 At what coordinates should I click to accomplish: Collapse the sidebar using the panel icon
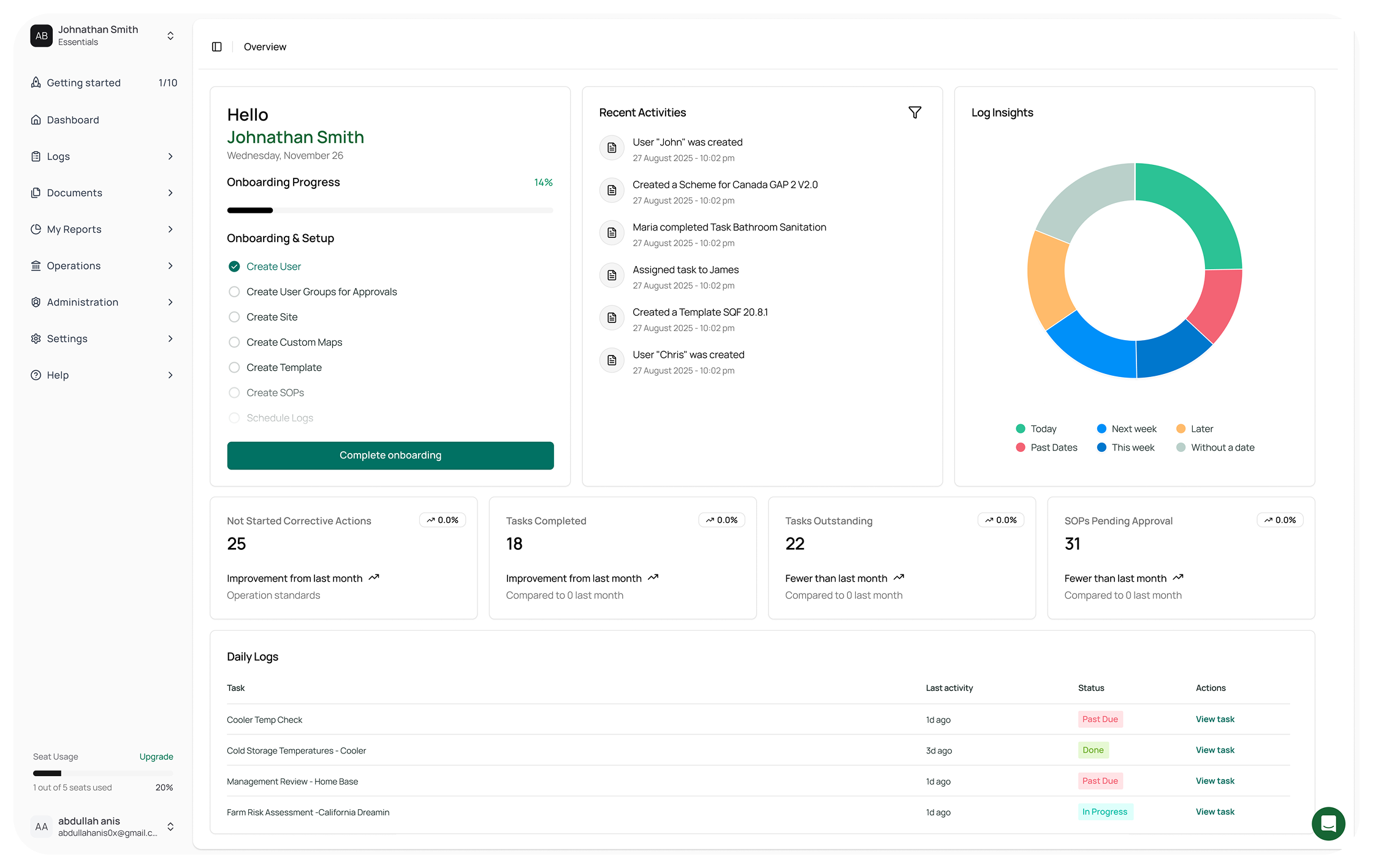point(217,46)
